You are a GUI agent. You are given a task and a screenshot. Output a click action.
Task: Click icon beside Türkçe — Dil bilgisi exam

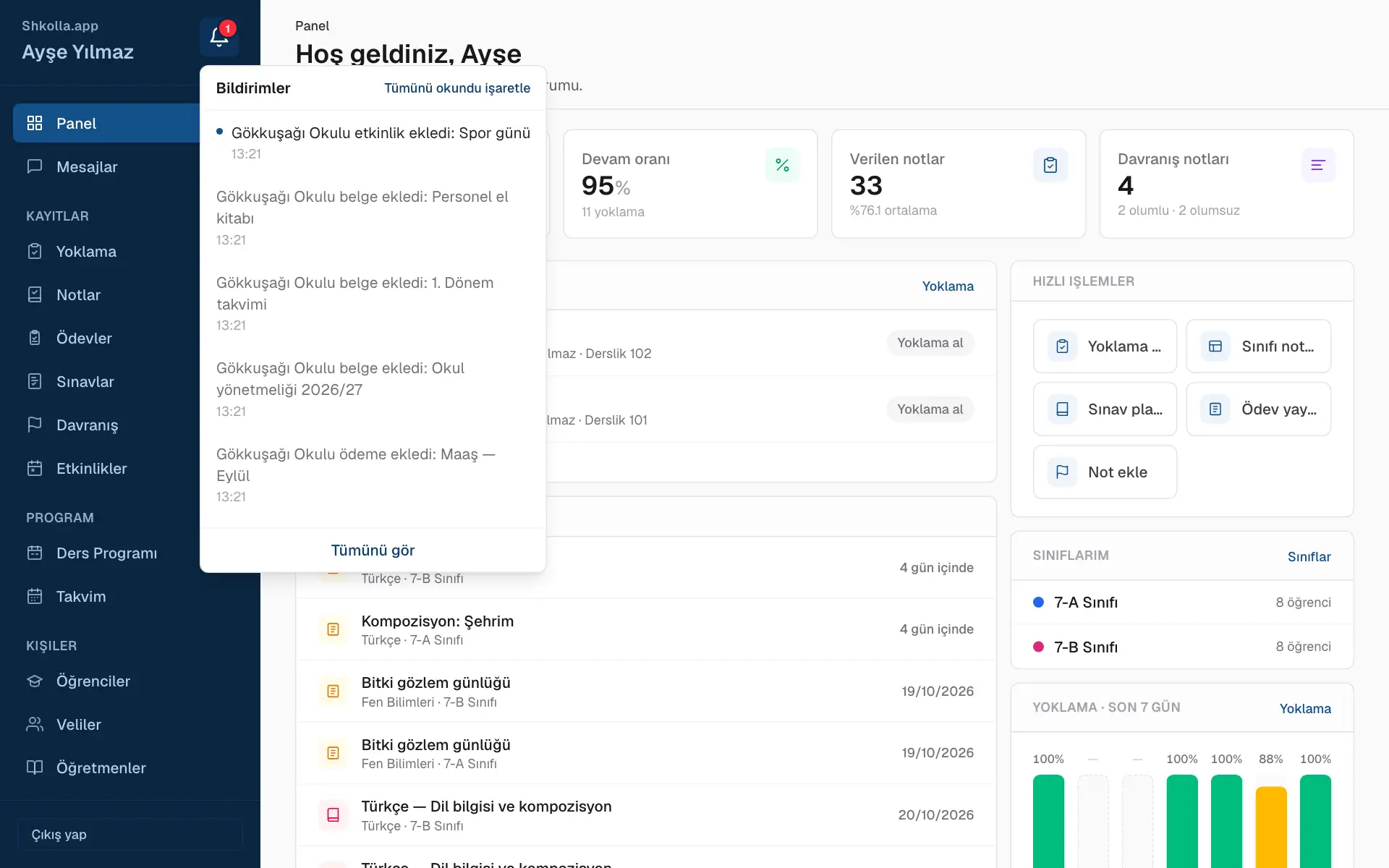pos(333,814)
